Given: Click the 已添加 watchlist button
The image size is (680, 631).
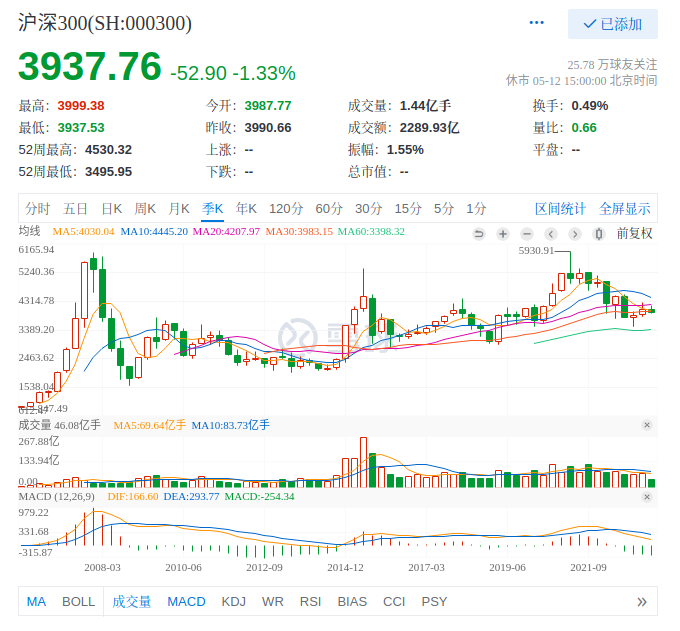Looking at the screenshot, I should [612, 24].
